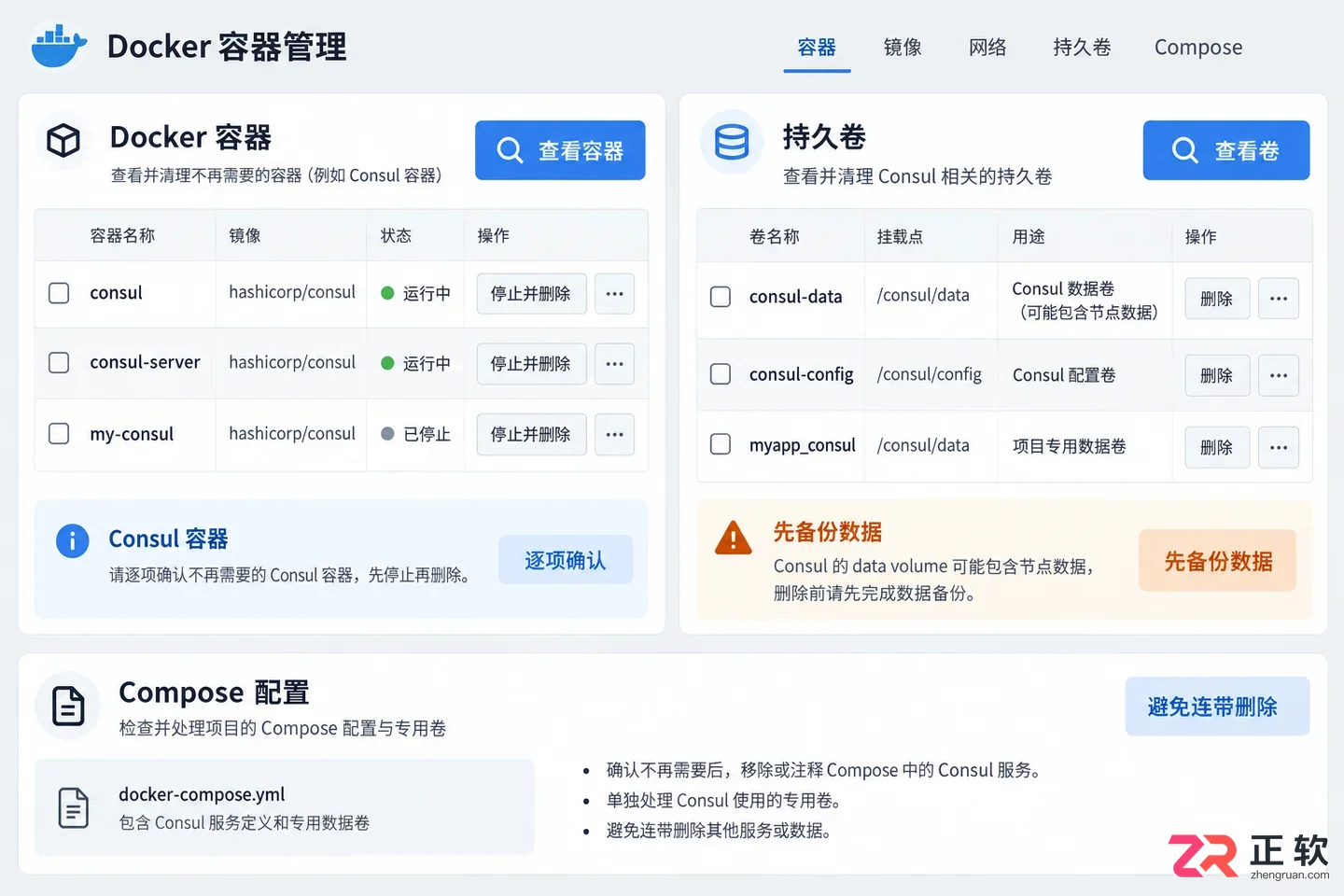The width and height of the screenshot is (1344, 896).
Task: Open the docker-compose.yml file entry
Action: 285,807
